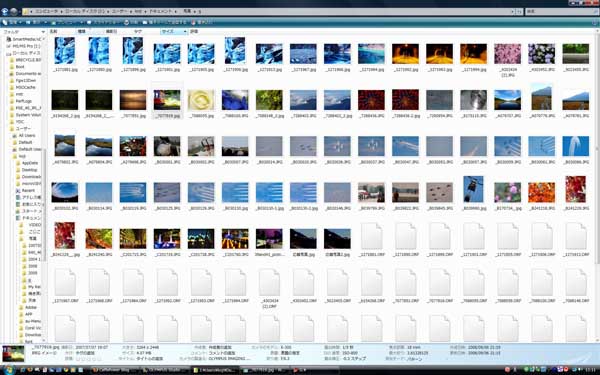The width and height of the screenshot is (600, 375).
Task: Click ドキュメント in the address breadcrumb
Action: pyautogui.click(x=160, y=12)
